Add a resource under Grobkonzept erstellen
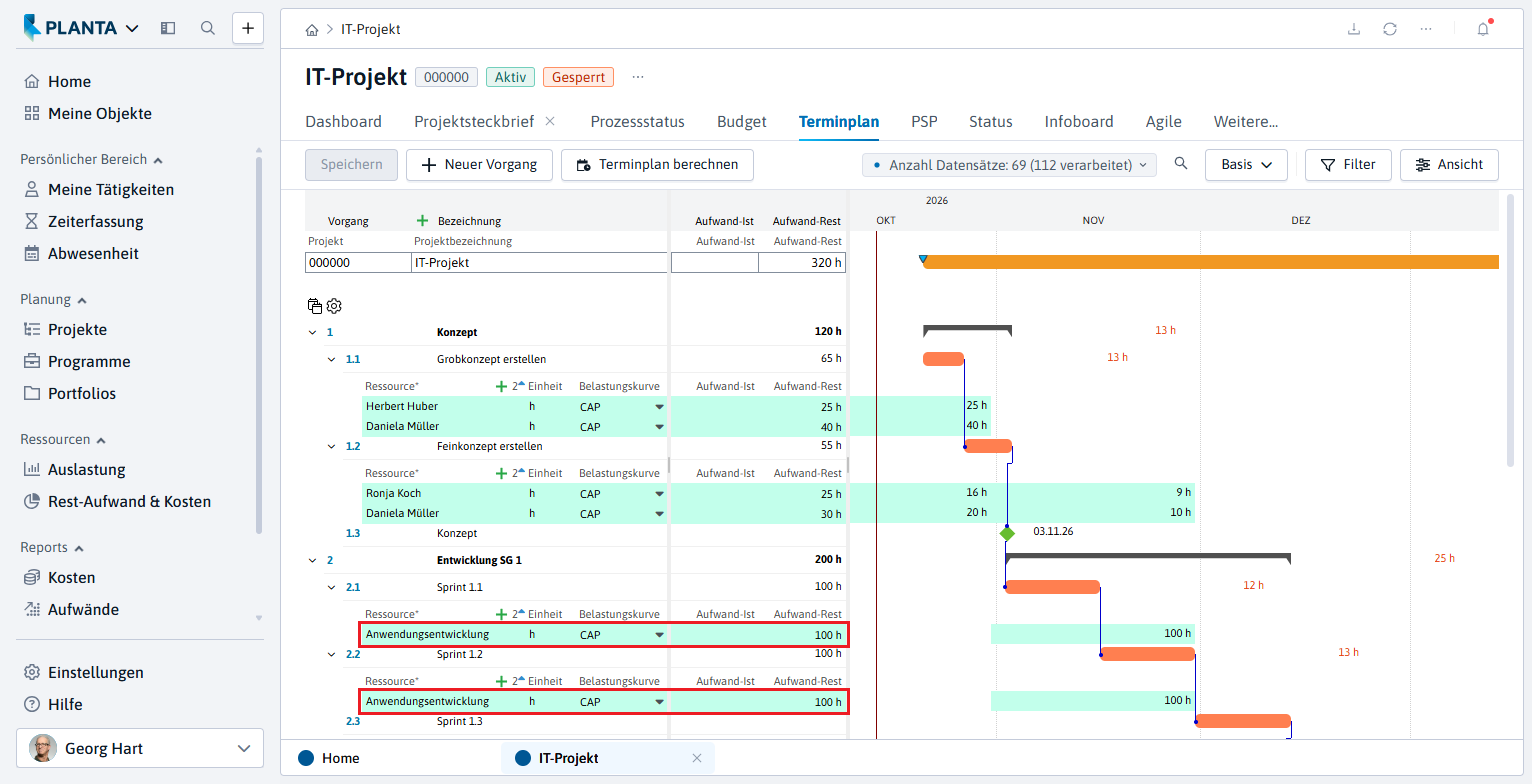 point(501,386)
